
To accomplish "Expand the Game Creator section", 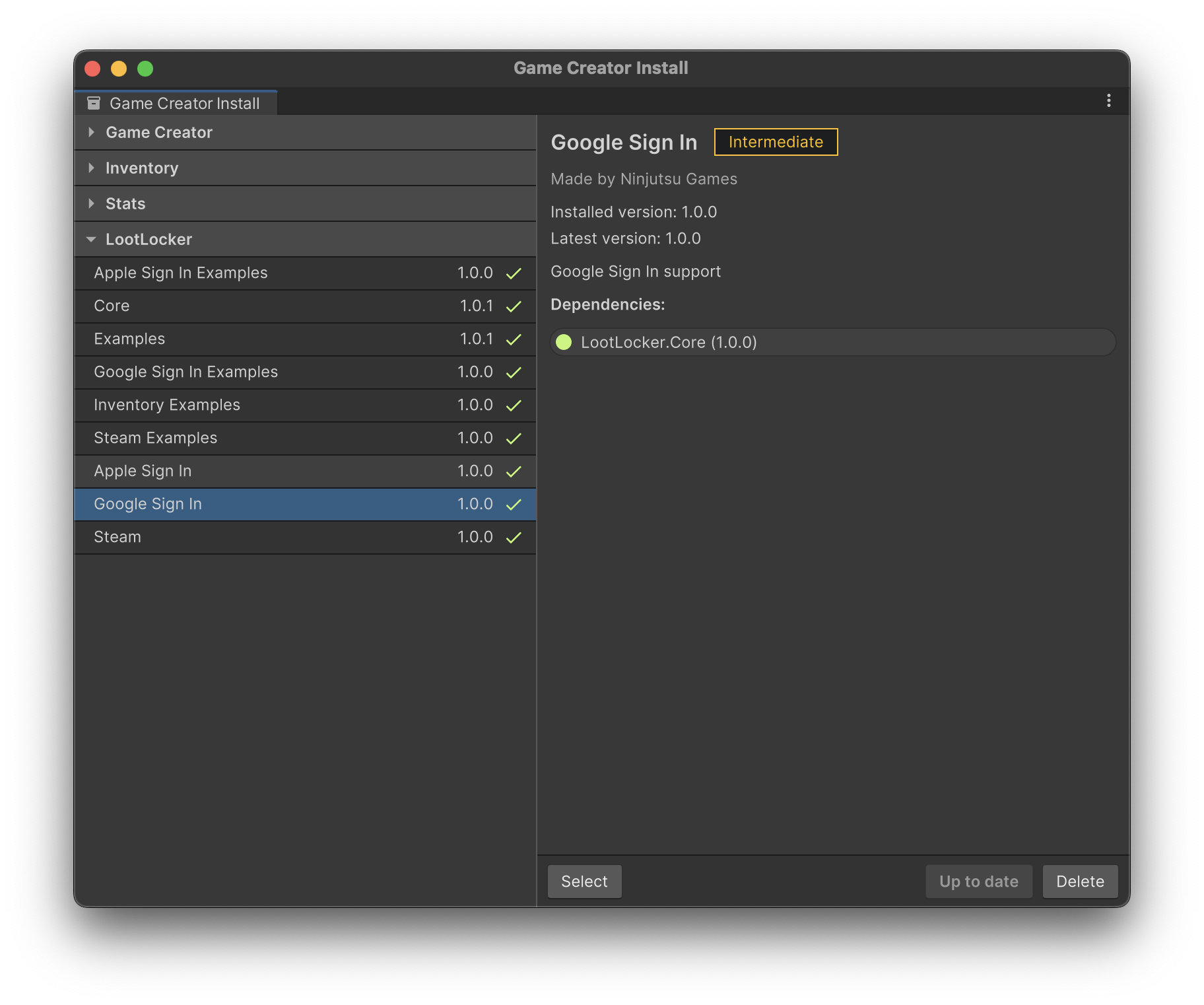I will click(x=92, y=133).
